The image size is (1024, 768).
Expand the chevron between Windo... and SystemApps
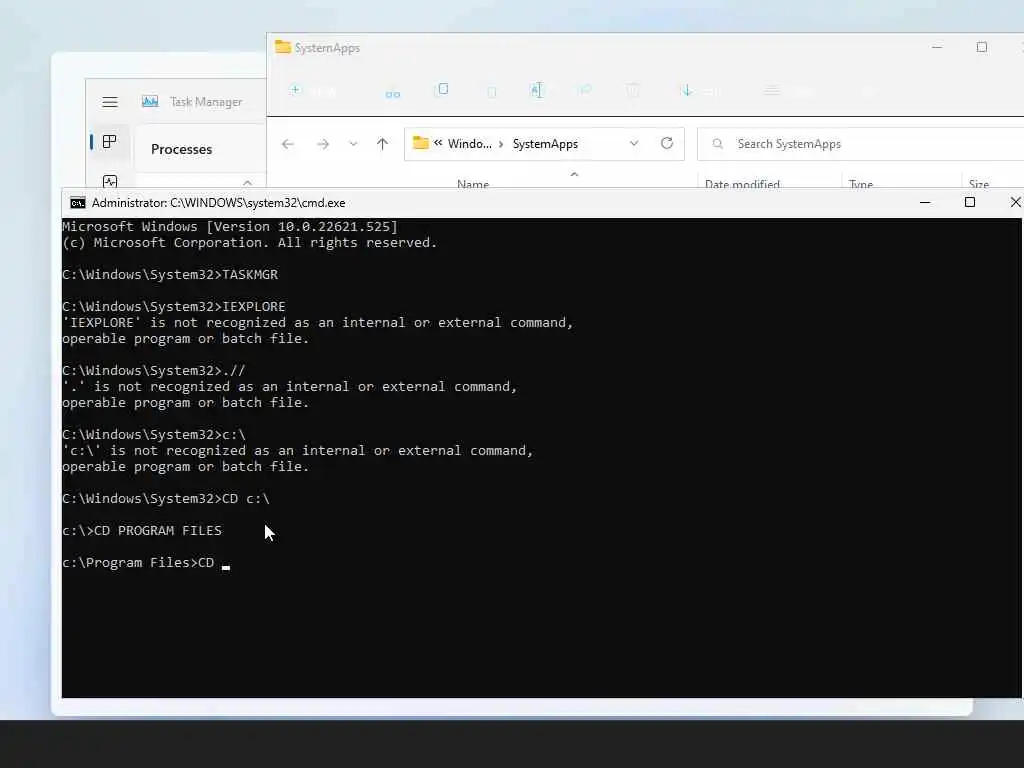pyautogui.click(x=502, y=144)
